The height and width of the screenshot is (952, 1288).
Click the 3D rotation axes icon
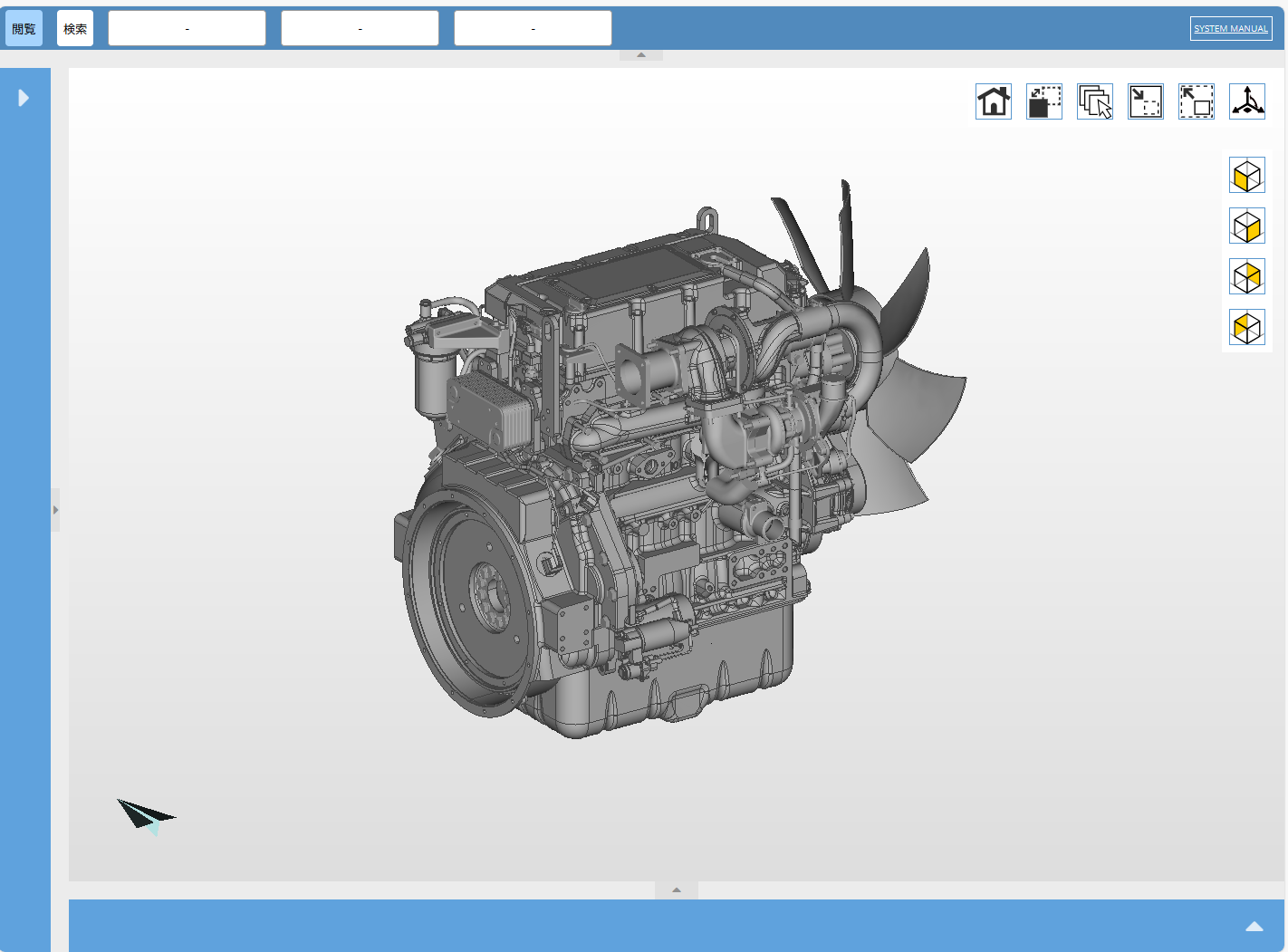1247,101
